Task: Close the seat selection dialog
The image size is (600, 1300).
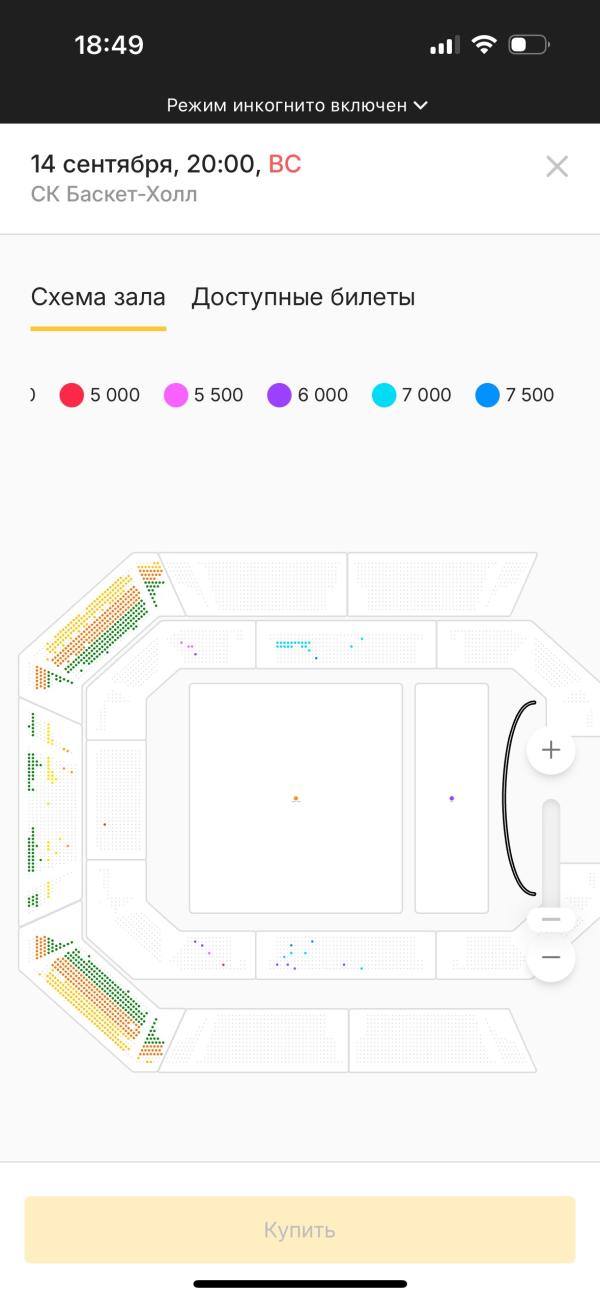Action: (557, 167)
